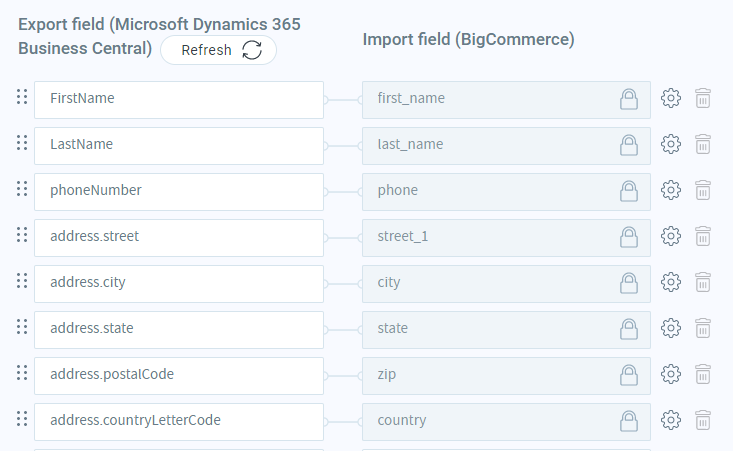This screenshot has height=451, width=733.
Task: Click Export field (Microsoft Dynamics 365) heading
Action: pos(159,36)
